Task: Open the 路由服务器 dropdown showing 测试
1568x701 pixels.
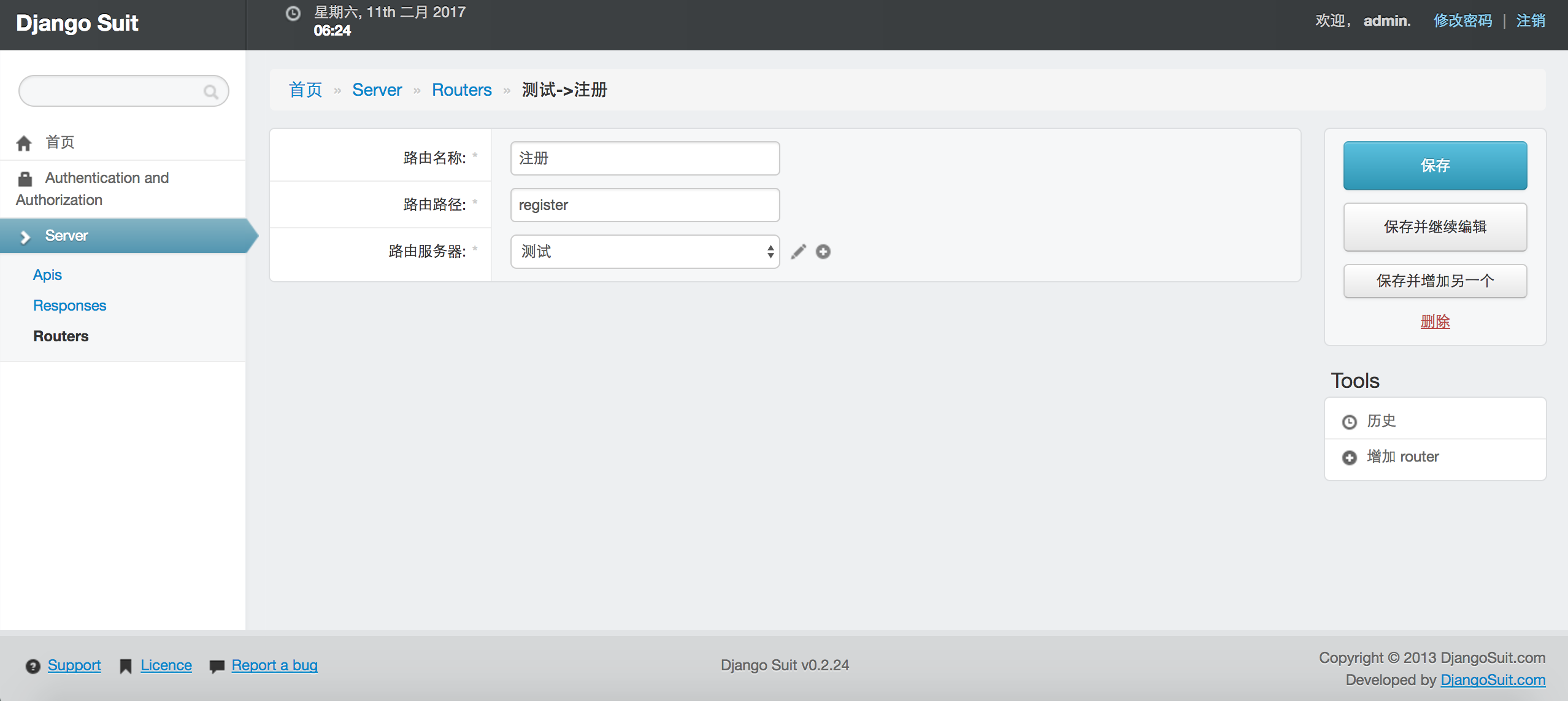Action: [644, 252]
